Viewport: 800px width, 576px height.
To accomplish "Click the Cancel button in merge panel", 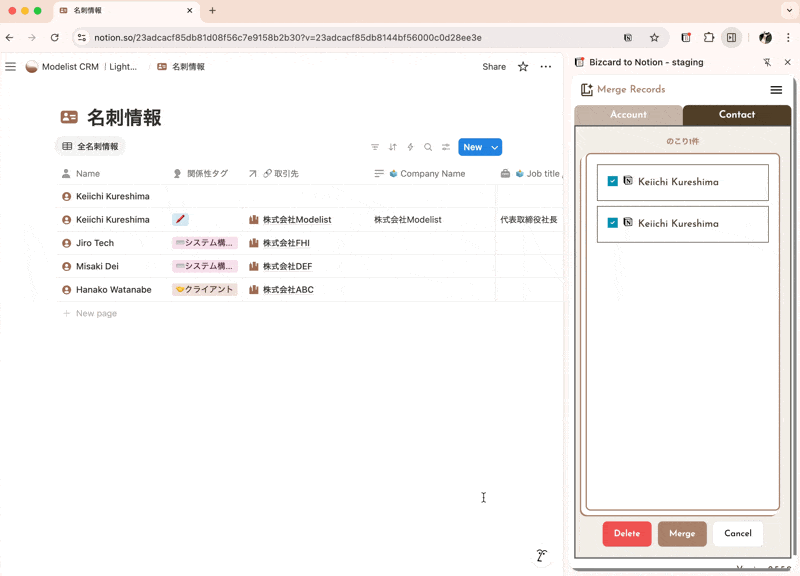I will point(738,534).
